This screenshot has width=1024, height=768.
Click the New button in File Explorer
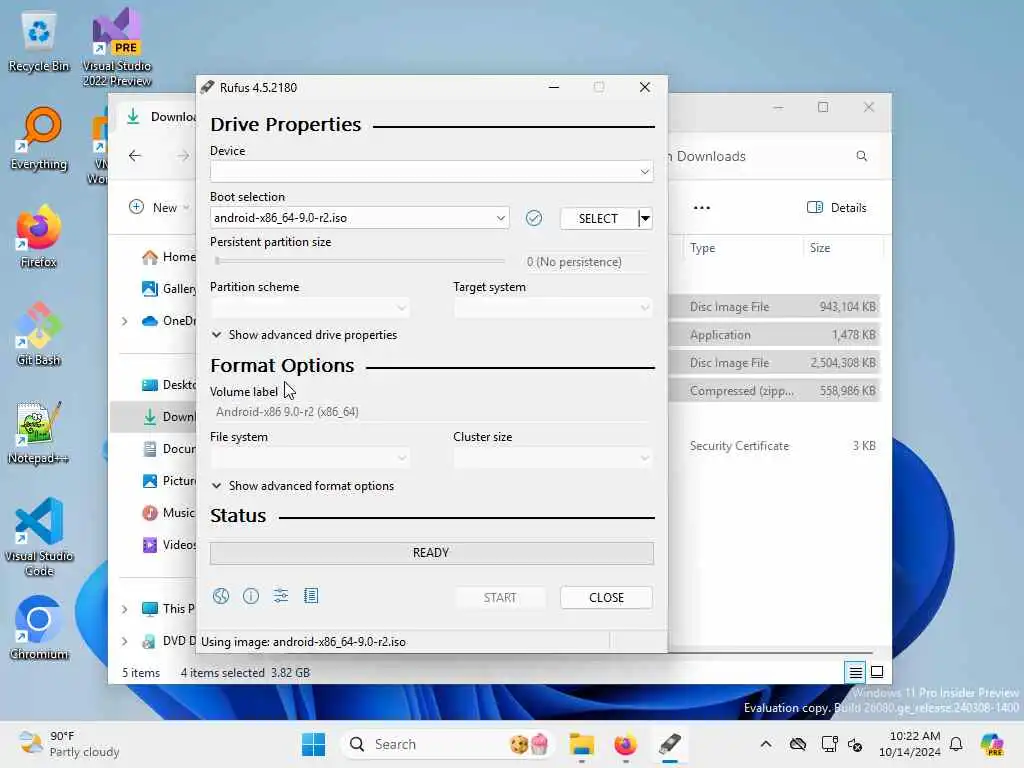coord(159,208)
